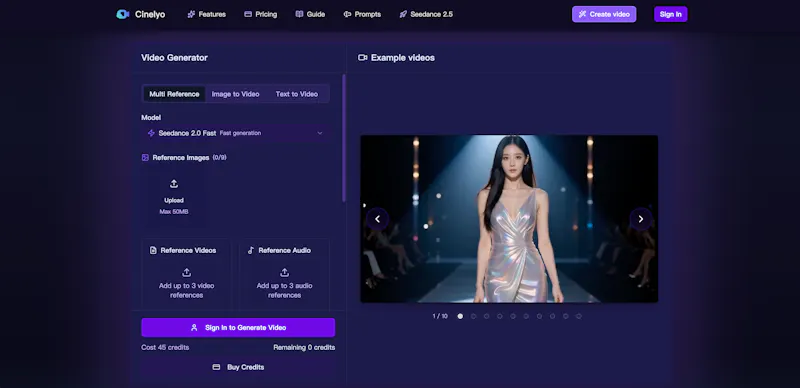Click the Cinelyo logo icon

[122, 14]
